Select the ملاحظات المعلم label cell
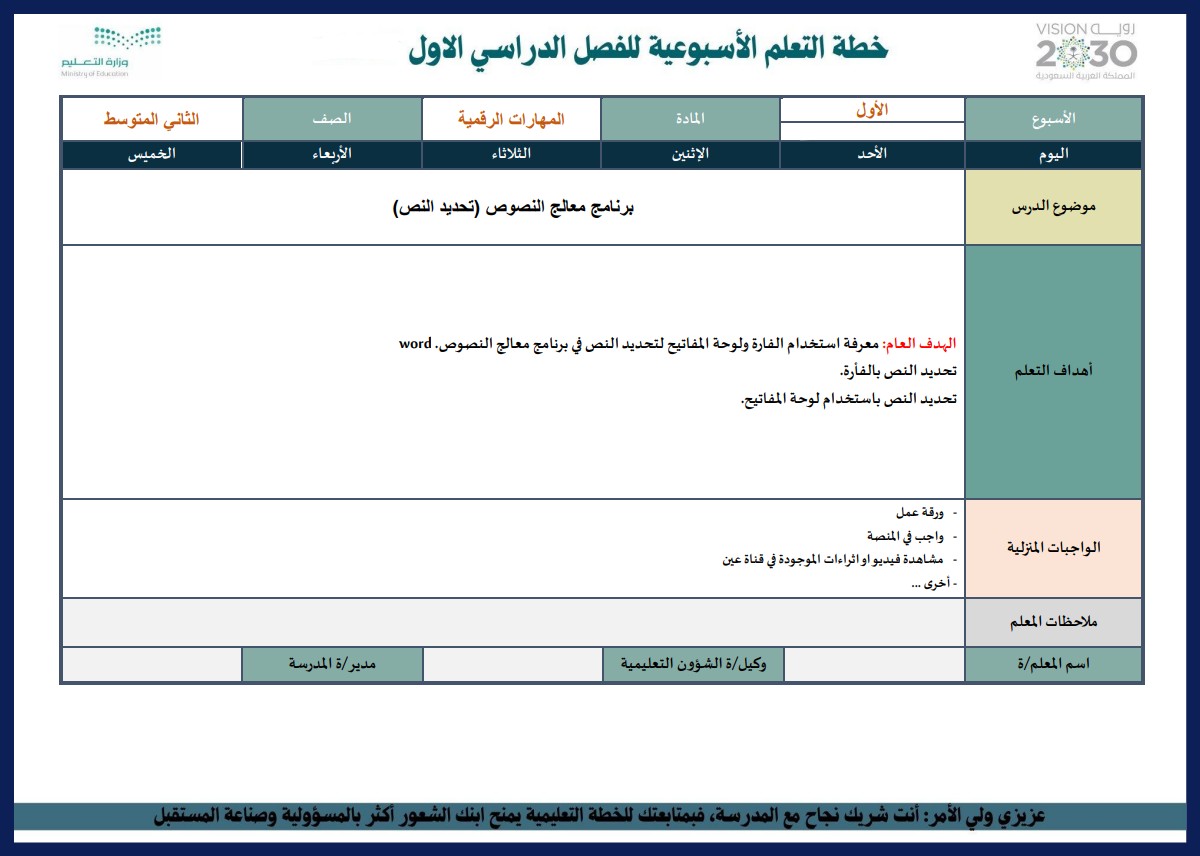Viewport: 1200px width, 856px height. point(1054,622)
